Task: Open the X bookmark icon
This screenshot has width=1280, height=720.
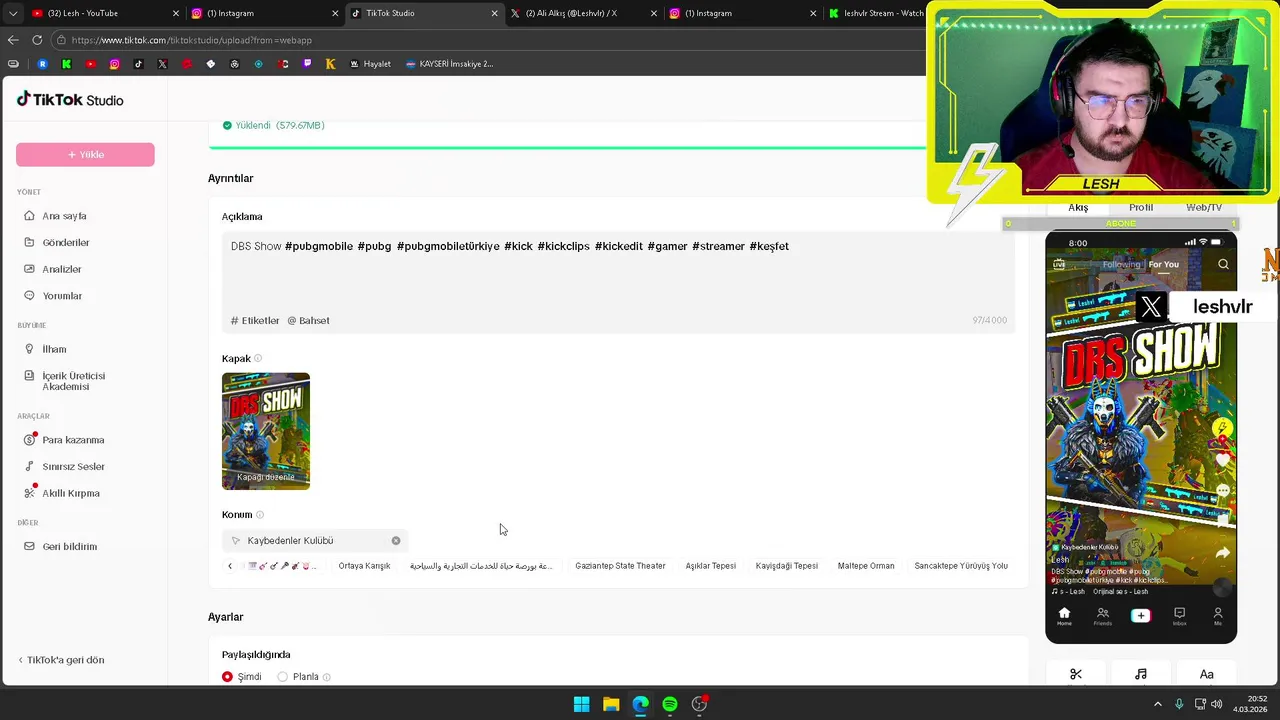Action: pos(163,64)
